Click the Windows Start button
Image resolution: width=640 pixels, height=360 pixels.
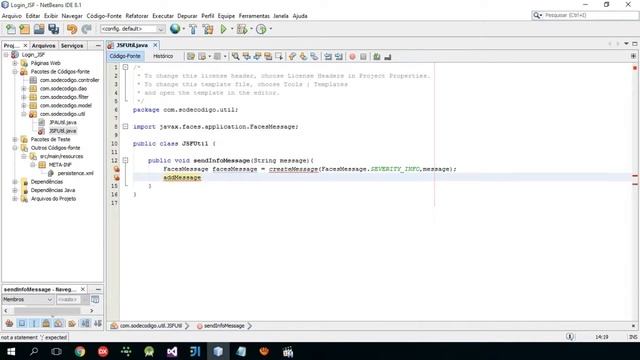[11, 351]
